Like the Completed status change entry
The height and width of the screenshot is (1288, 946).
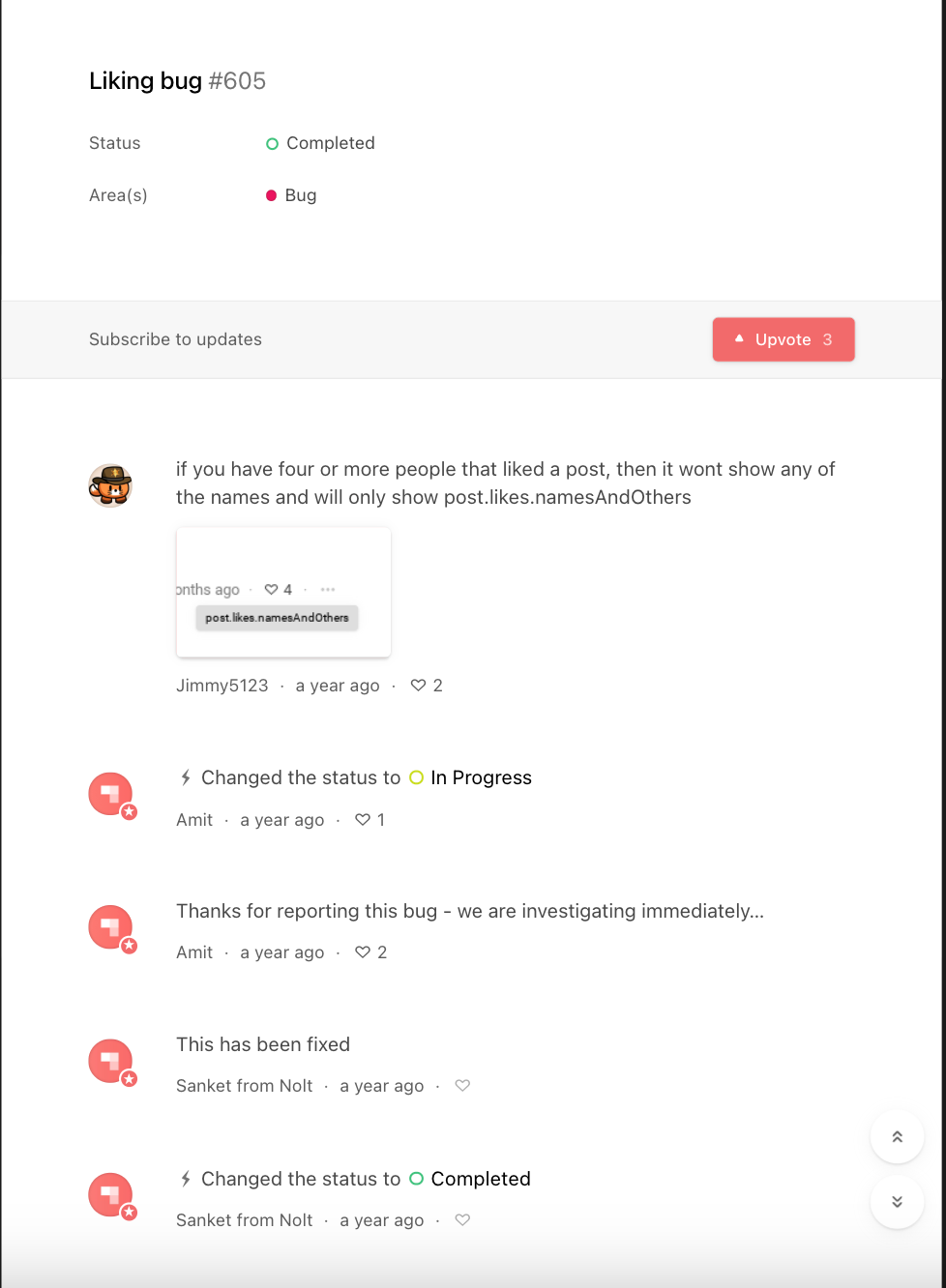tap(462, 1220)
